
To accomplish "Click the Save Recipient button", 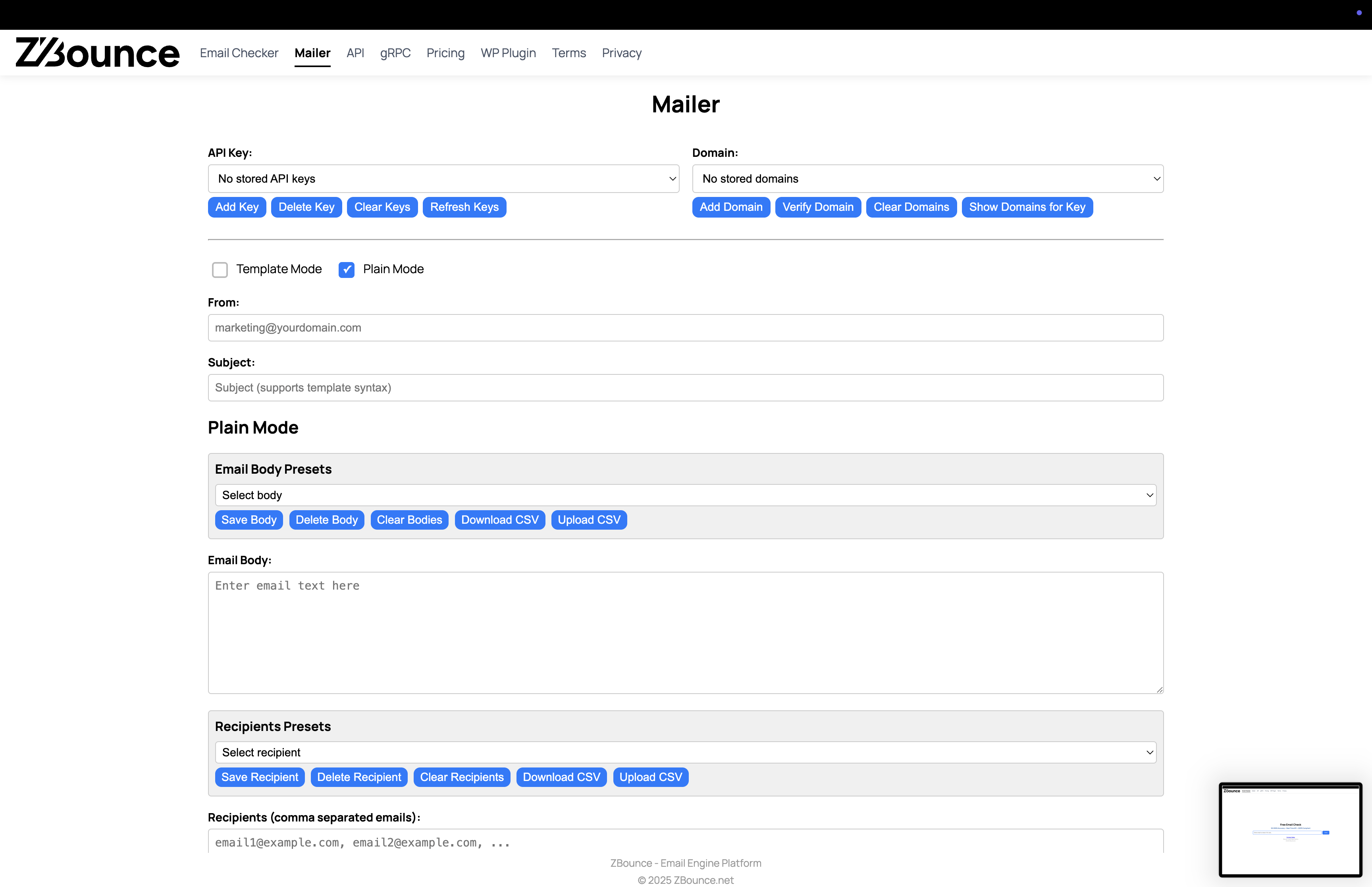I will pos(260,777).
